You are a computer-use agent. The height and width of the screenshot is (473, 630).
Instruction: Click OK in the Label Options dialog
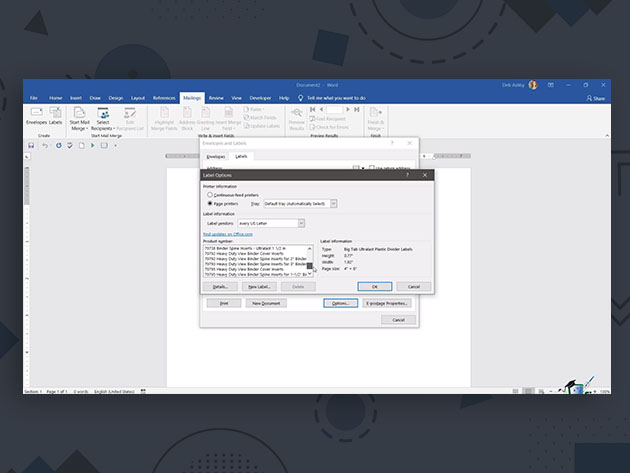pyautogui.click(x=374, y=287)
